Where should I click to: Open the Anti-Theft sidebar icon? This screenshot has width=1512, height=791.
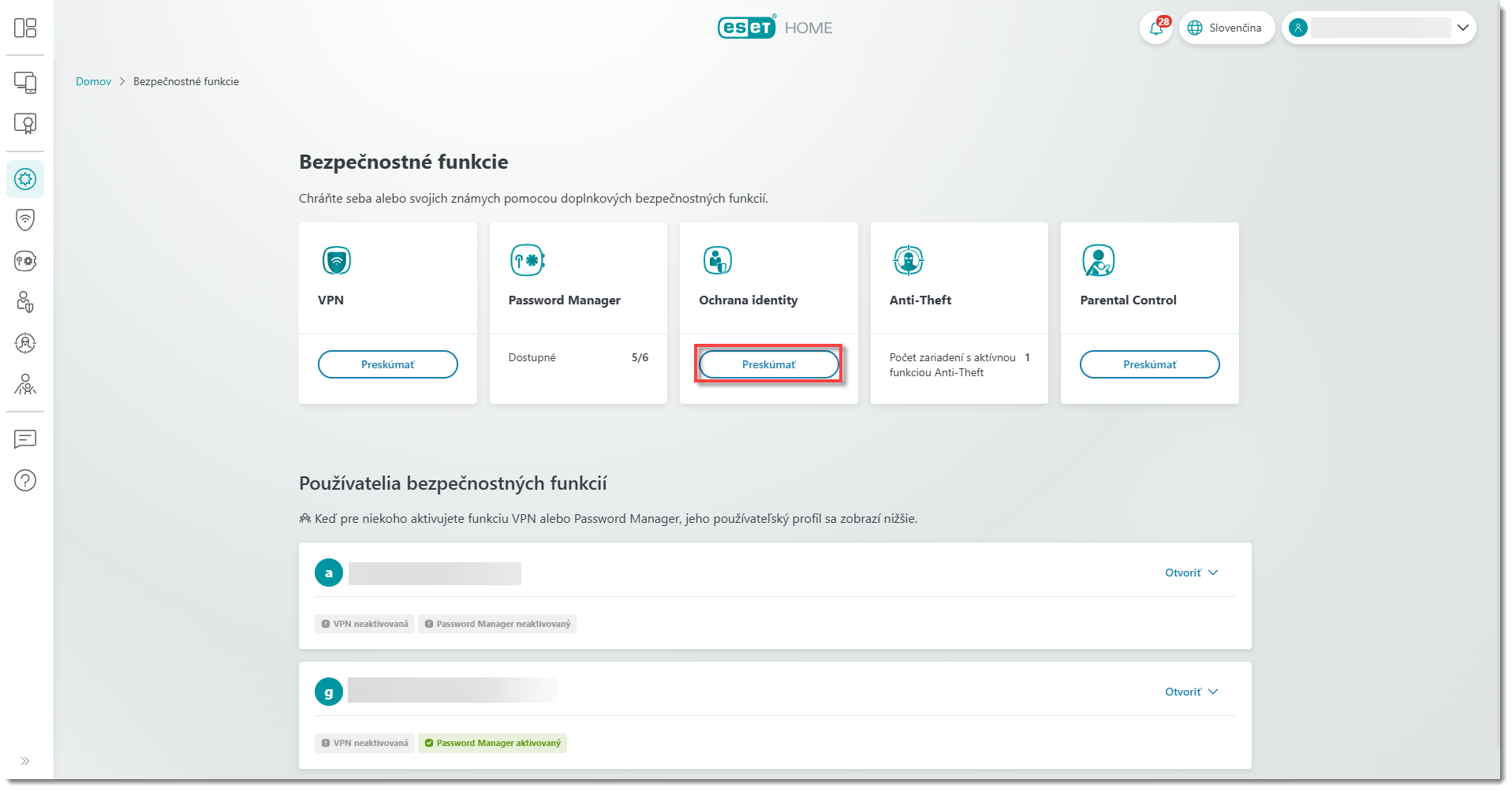pos(25,343)
